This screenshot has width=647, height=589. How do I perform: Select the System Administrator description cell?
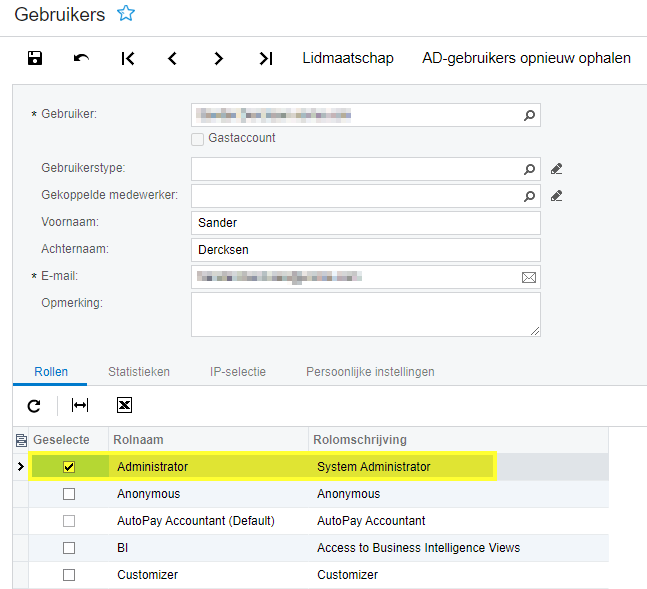458,467
